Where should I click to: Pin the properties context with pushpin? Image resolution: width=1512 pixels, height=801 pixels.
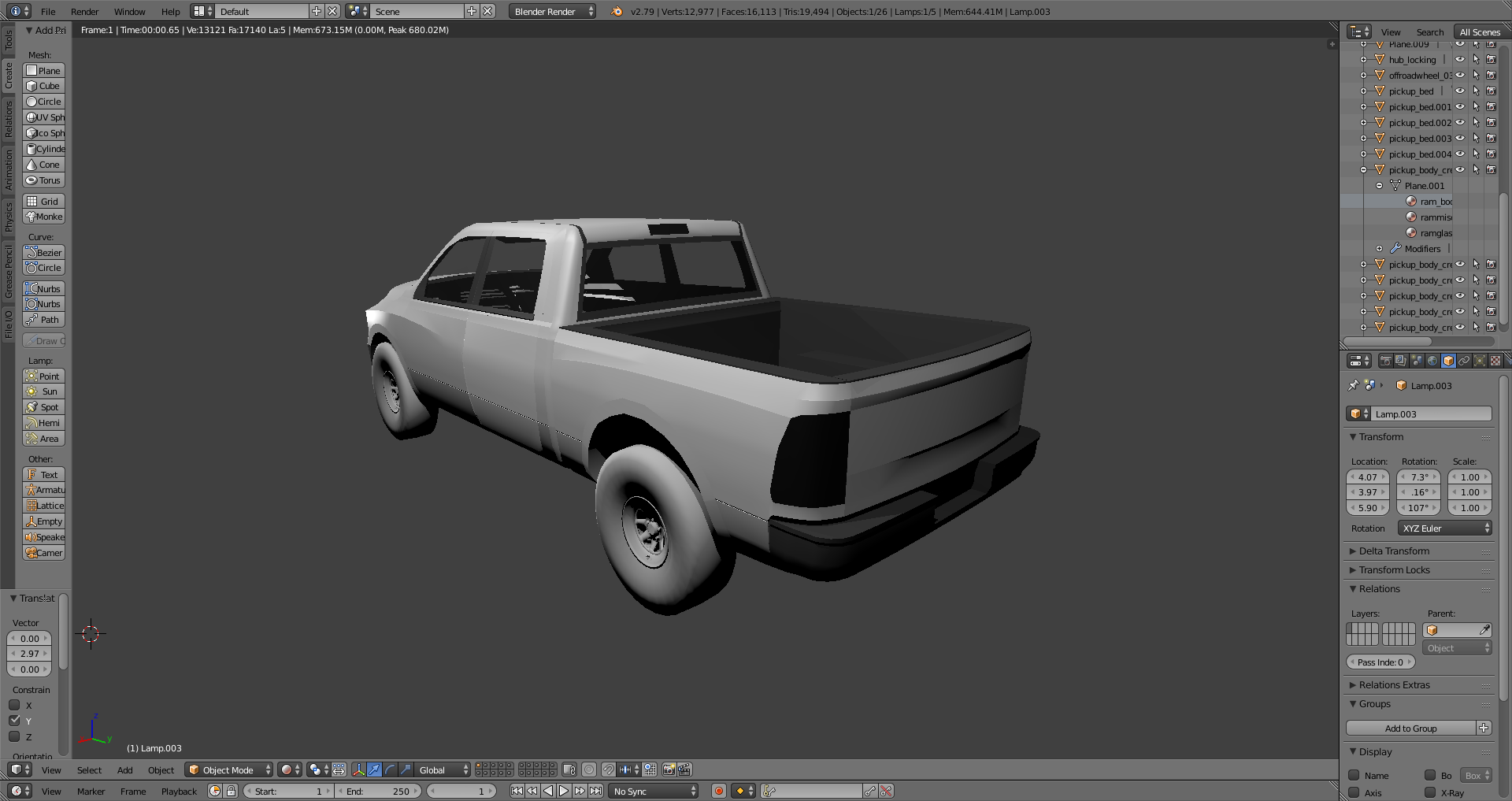pos(1353,385)
